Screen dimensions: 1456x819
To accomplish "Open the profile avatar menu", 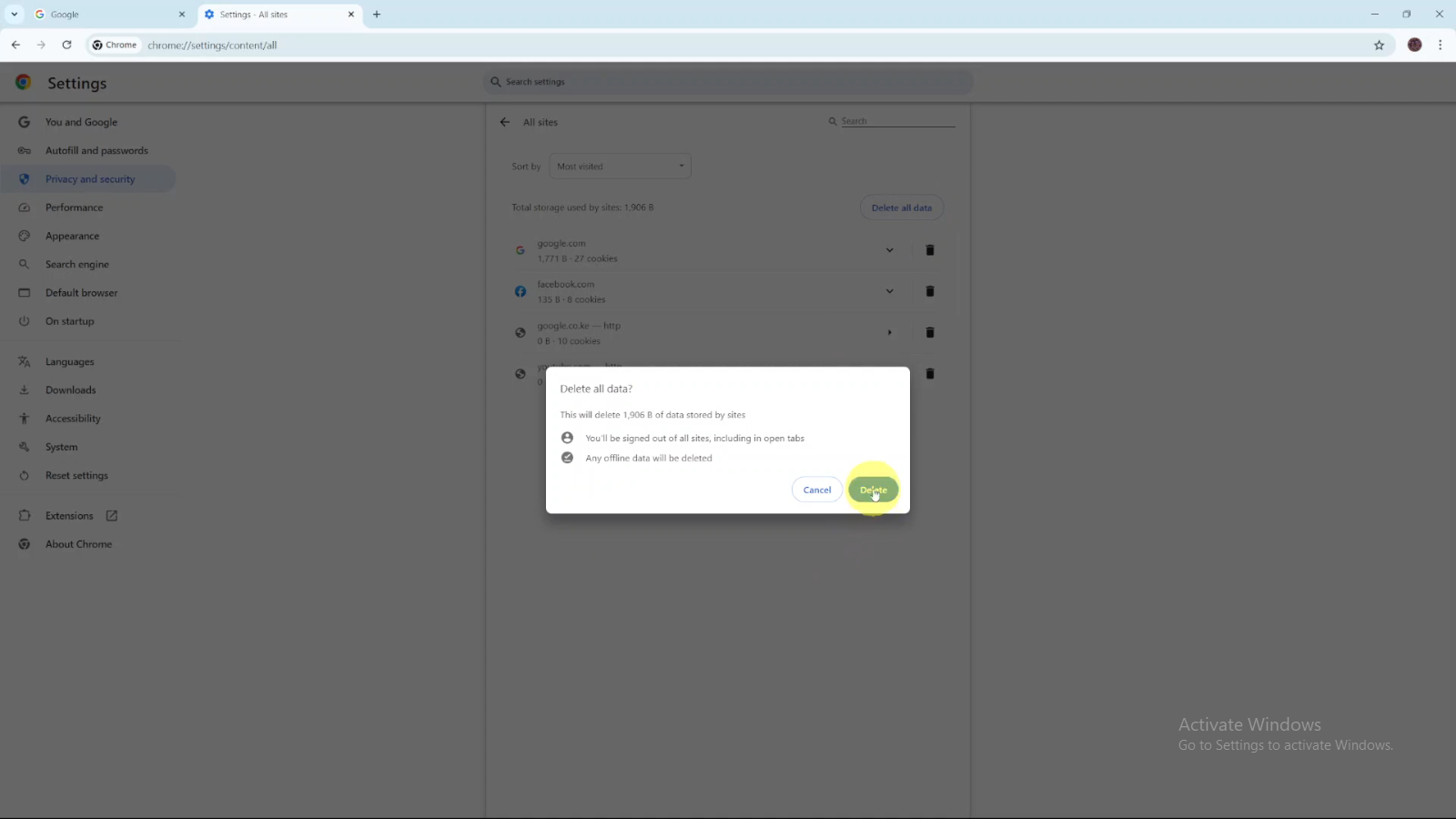I will coord(1414,45).
